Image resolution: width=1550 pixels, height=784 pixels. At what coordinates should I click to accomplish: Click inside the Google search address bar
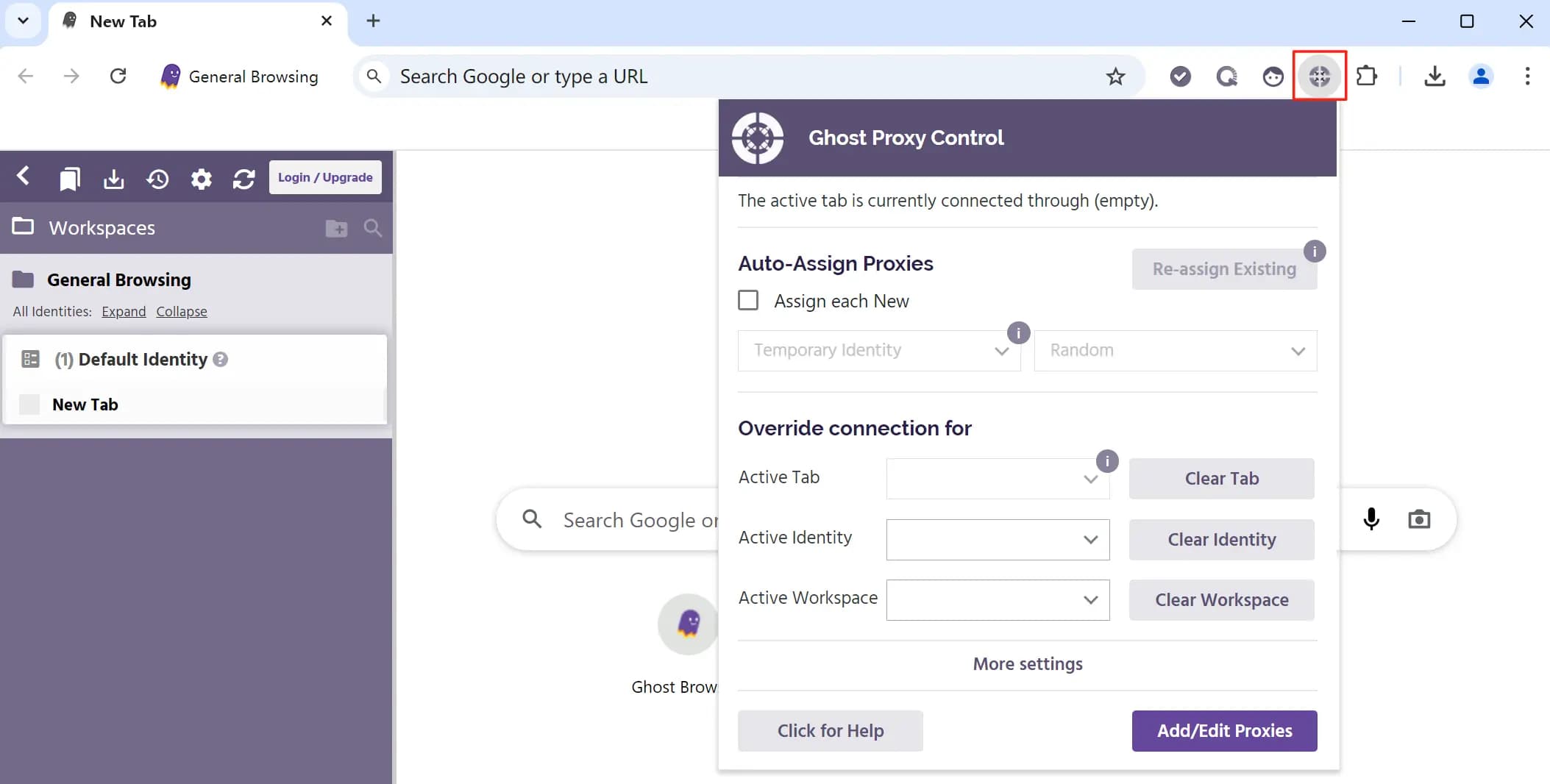click(662, 76)
